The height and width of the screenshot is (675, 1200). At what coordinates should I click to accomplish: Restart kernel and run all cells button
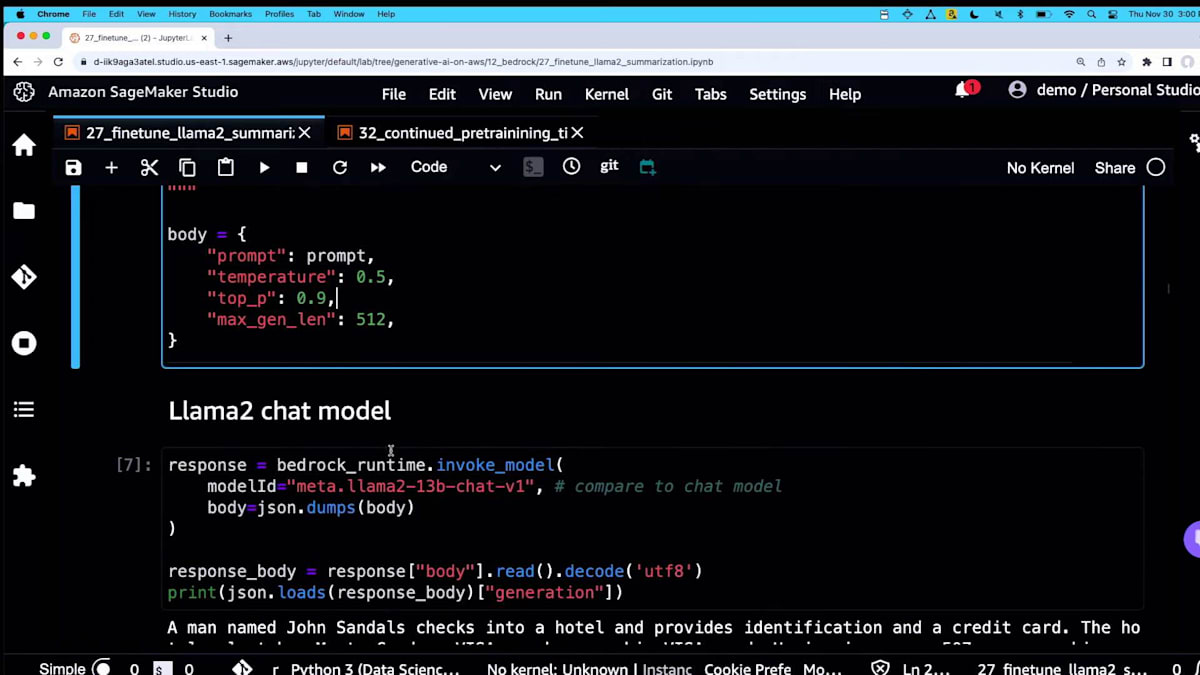tap(378, 167)
